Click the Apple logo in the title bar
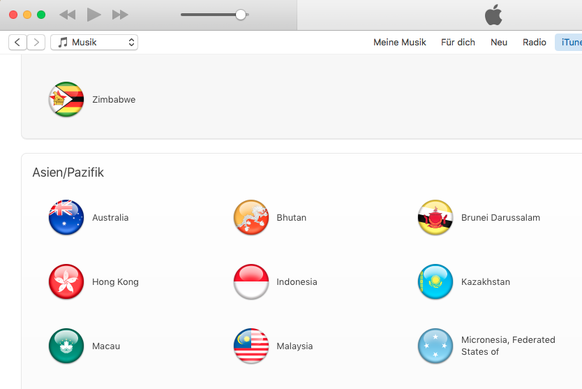 pos(493,16)
